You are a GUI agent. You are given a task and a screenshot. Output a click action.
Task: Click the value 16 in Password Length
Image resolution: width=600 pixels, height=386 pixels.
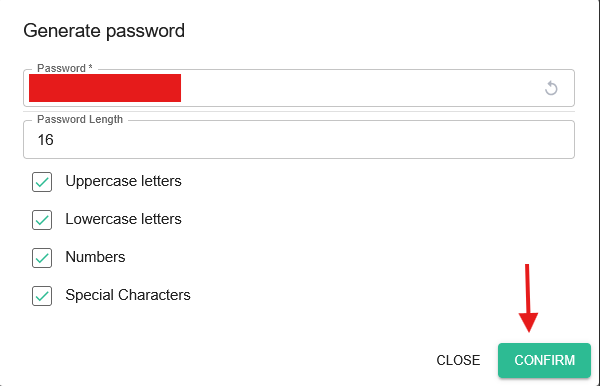[x=45, y=140]
